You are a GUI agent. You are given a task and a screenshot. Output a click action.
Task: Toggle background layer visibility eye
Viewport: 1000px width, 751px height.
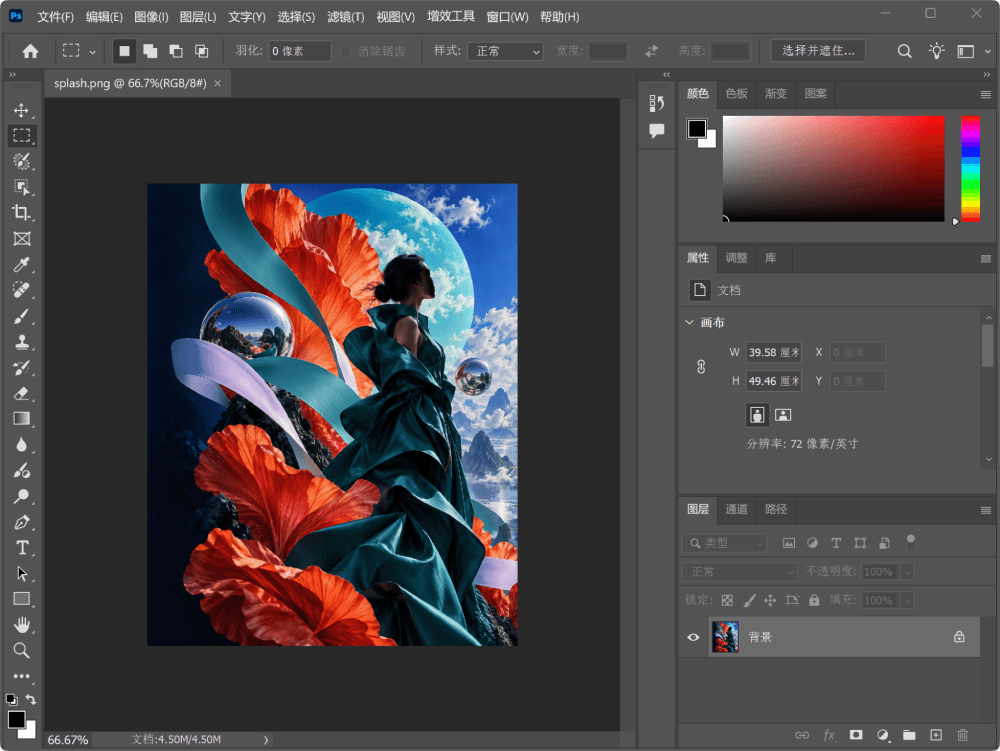[x=693, y=637]
